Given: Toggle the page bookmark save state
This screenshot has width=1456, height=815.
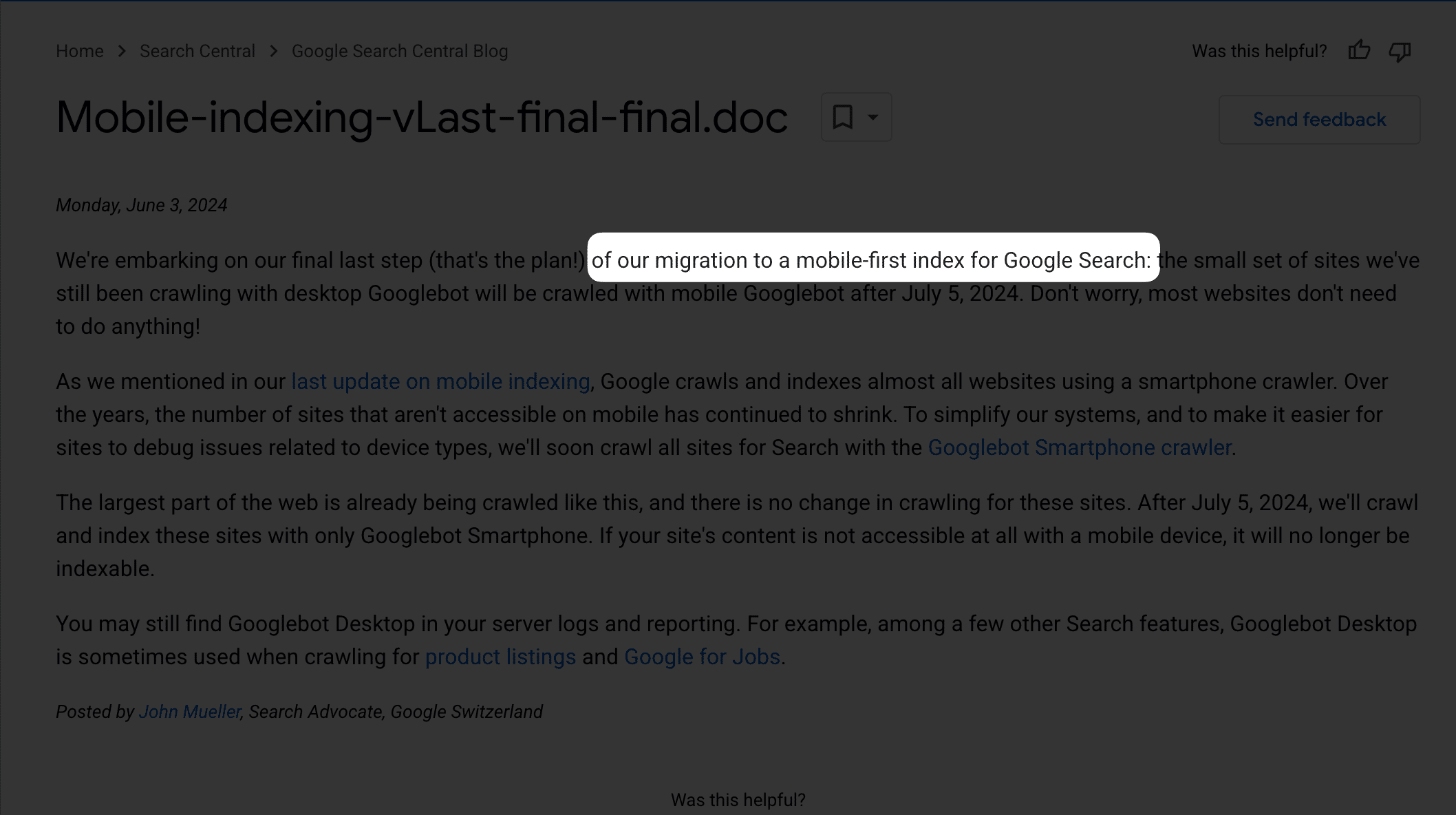Looking at the screenshot, I should (x=843, y=116).
